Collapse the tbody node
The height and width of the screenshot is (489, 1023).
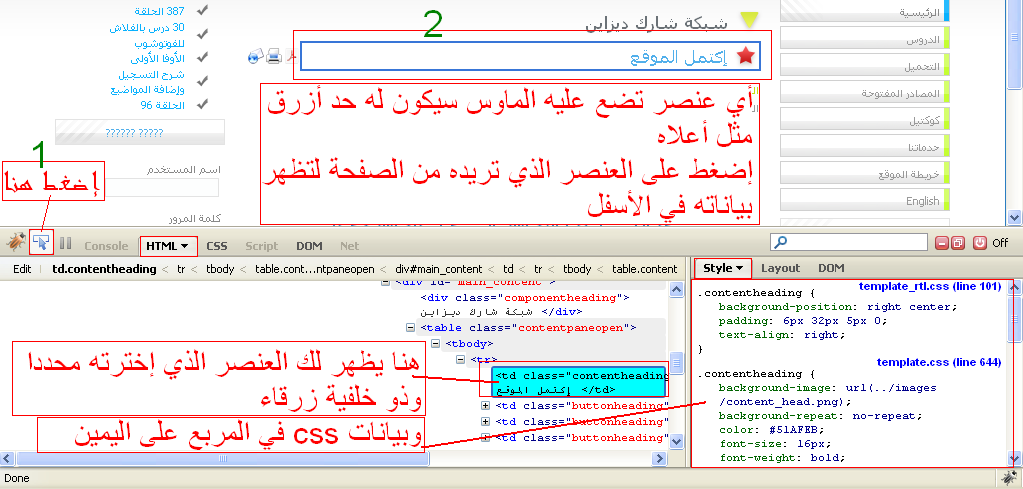tap(435, 344)
